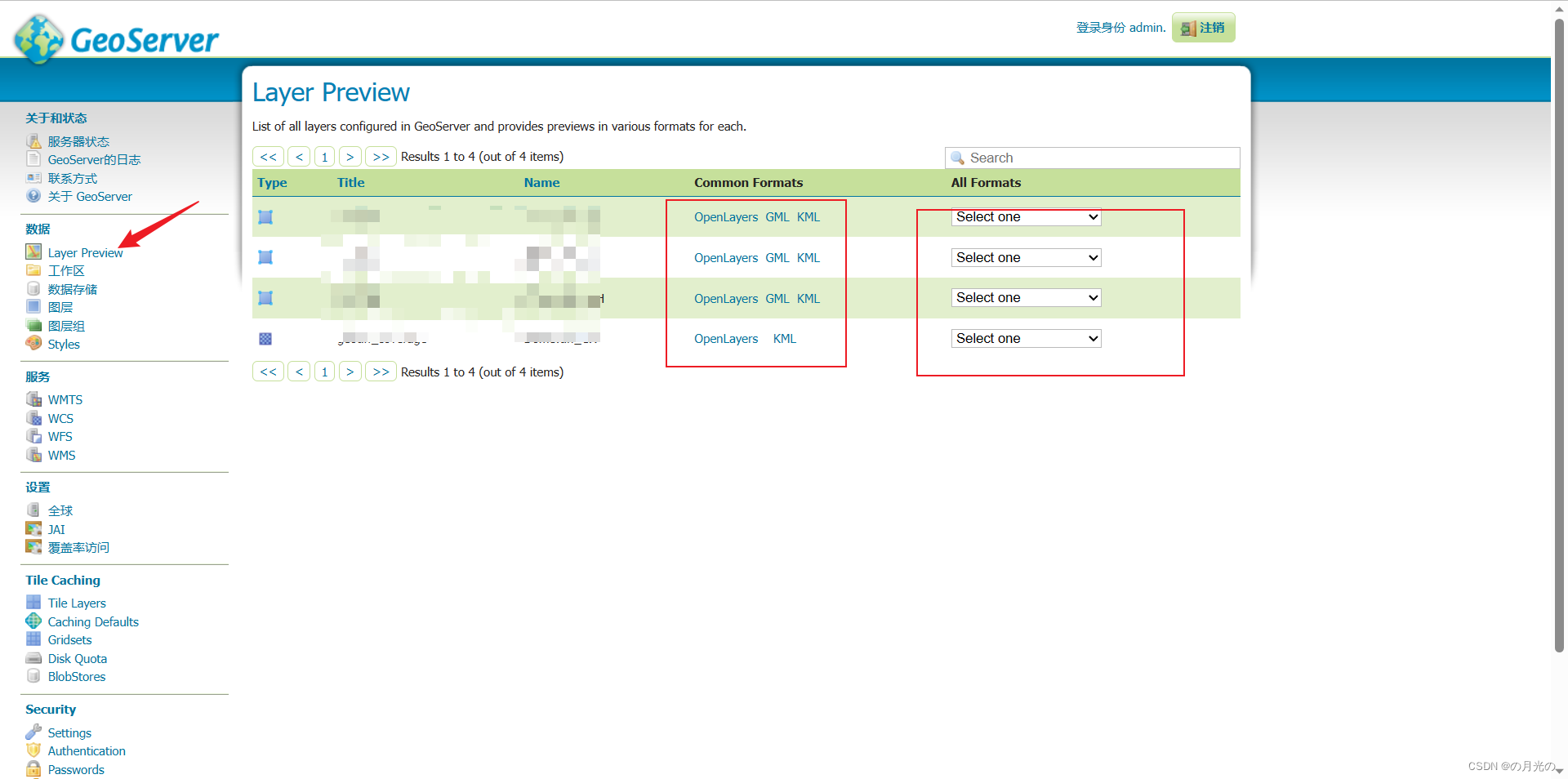The width and height of the screenshot is (1568, 779).
Task: Click the workspaces folder icon
Action: click(x=33, y=270)
